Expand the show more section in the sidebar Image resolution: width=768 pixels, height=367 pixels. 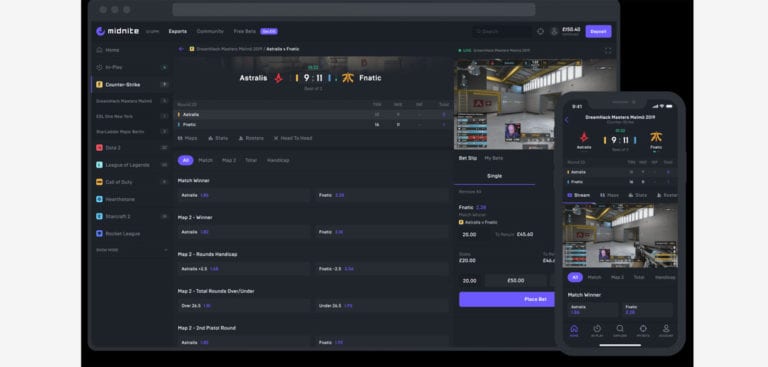coord(132,250)
